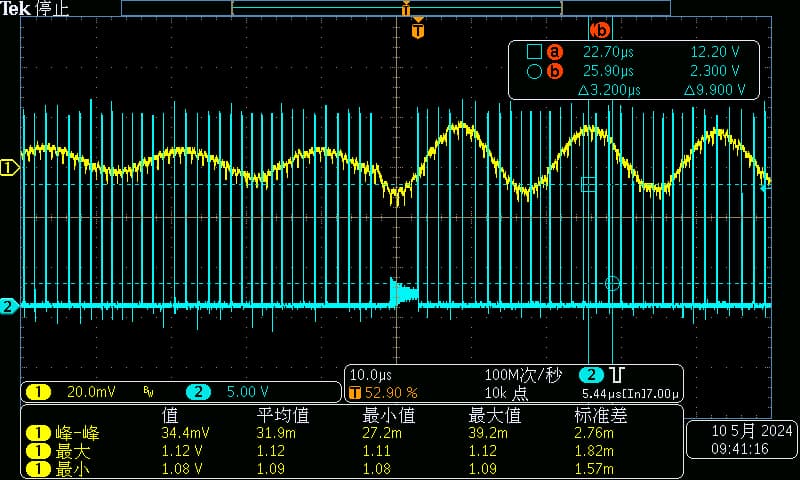Click the waveform overview bar at top
The width and height of the screenshot is (800, 480).
[x=396, y=8]
